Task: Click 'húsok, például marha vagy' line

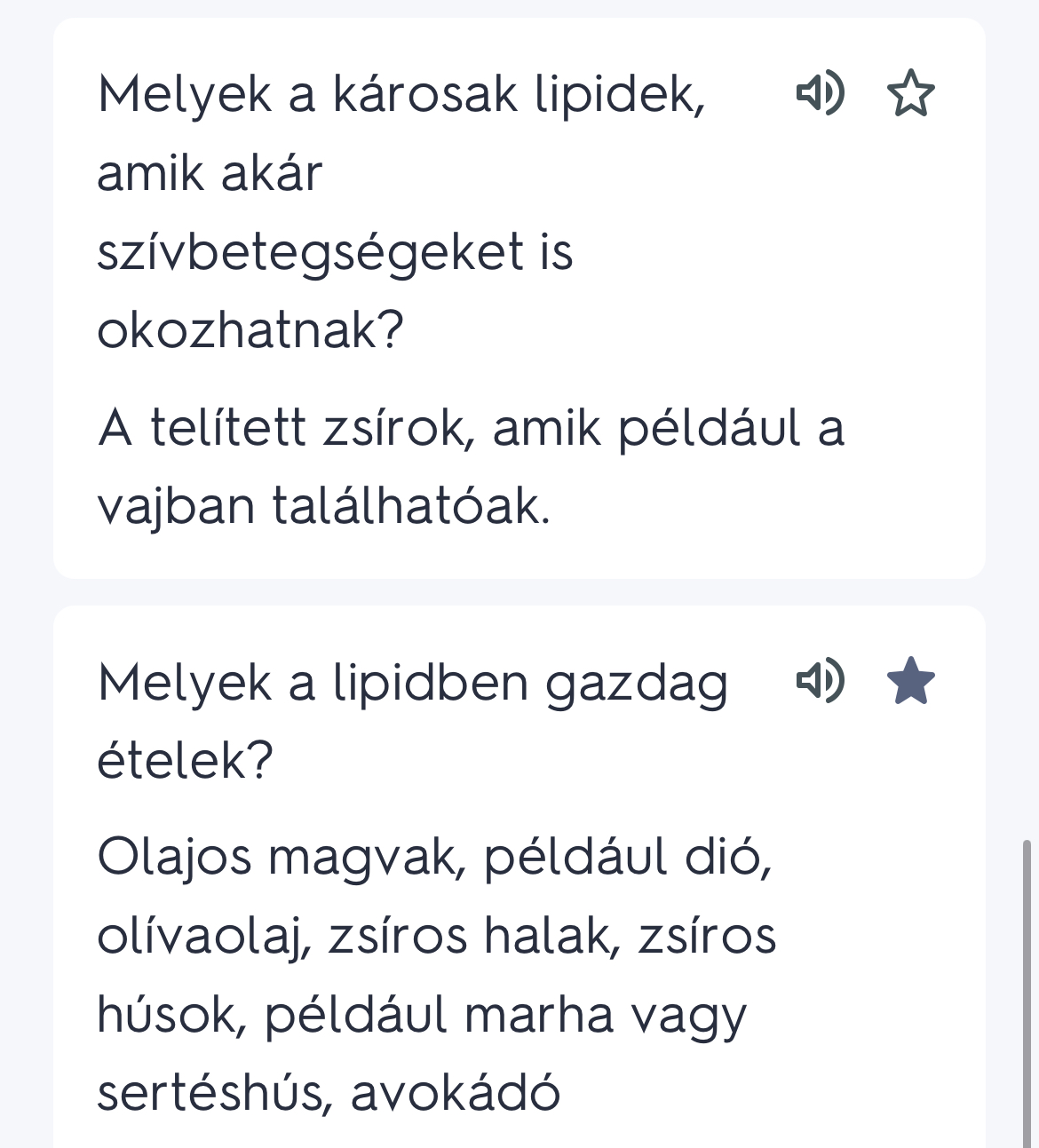Action: pos(422,1015)
